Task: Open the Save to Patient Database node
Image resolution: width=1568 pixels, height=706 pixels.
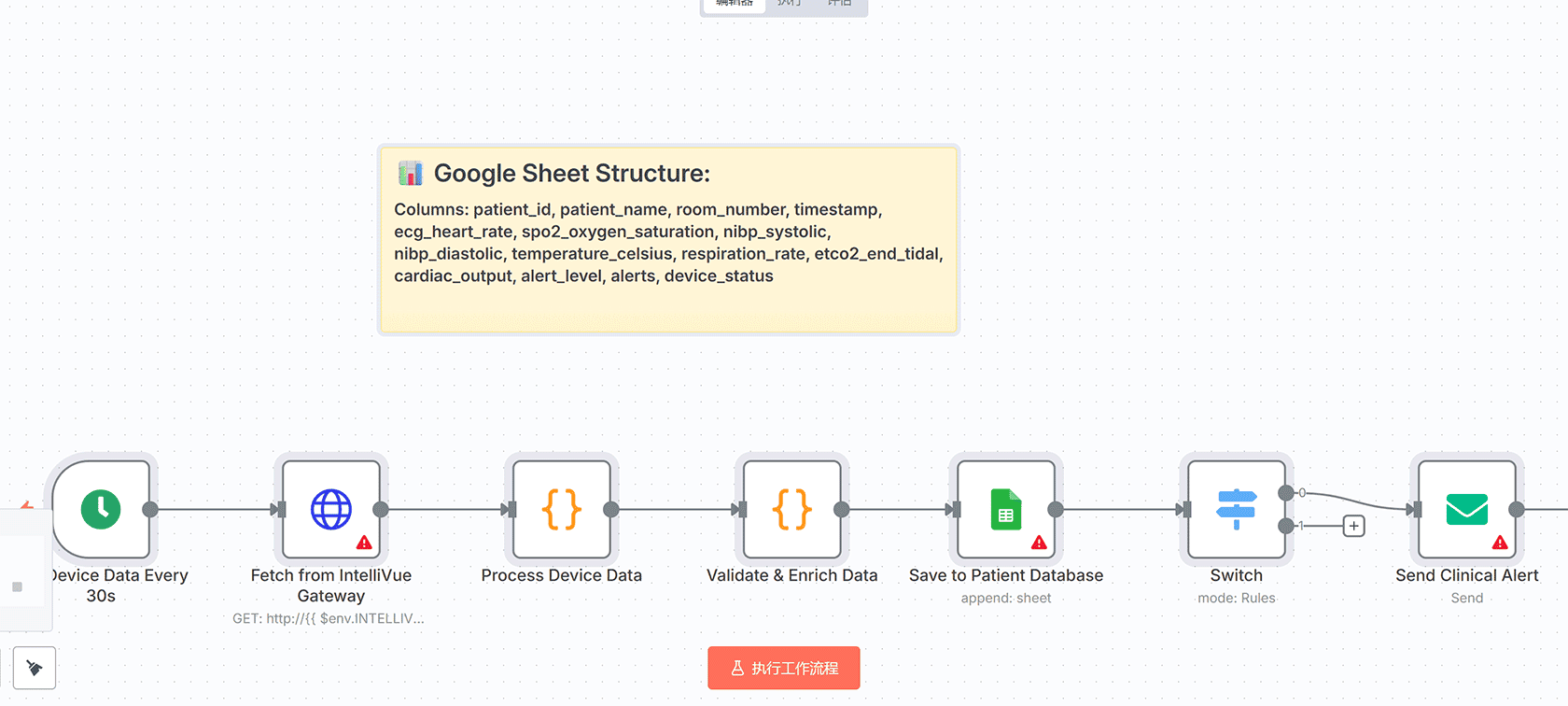Action: click(x=1005, y=509)
